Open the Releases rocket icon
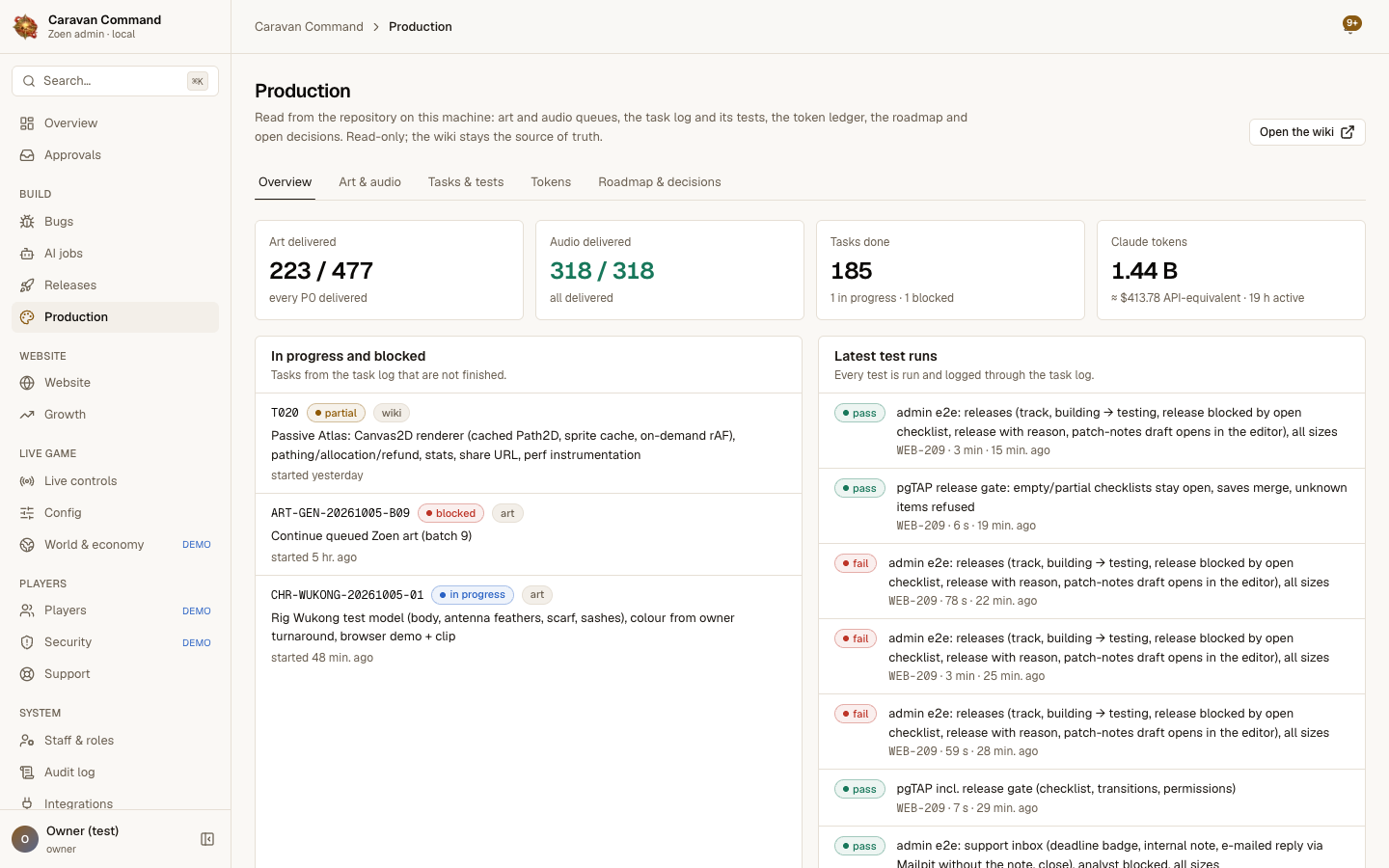Screen dimensions: 1389x868 coord(27,285)
